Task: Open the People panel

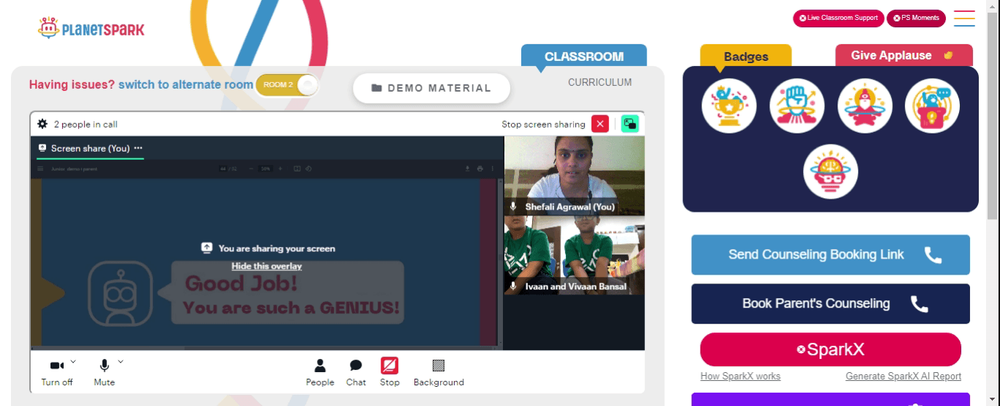Action: click(320, 372)
